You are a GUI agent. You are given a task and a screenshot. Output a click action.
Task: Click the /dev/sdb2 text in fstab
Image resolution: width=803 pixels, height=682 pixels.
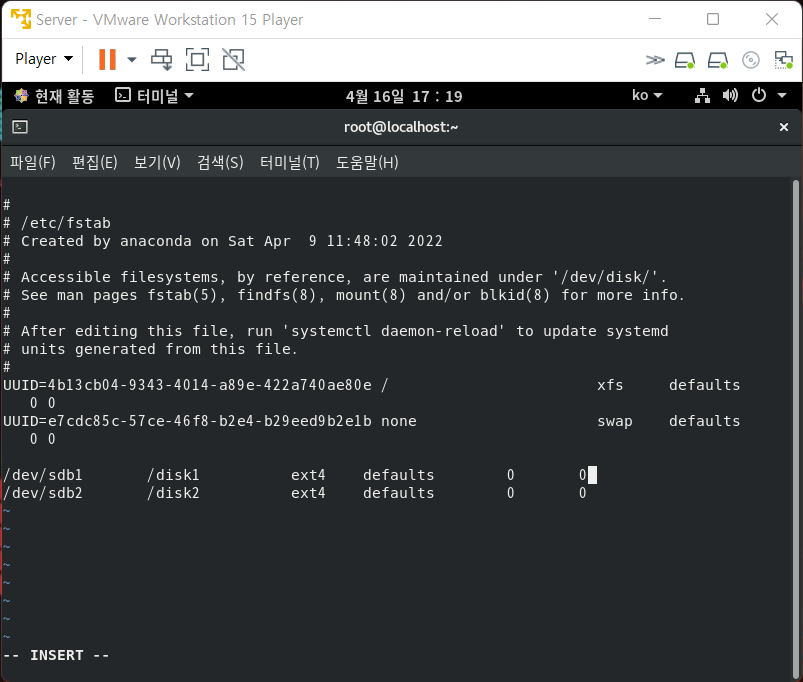point(43,493)
